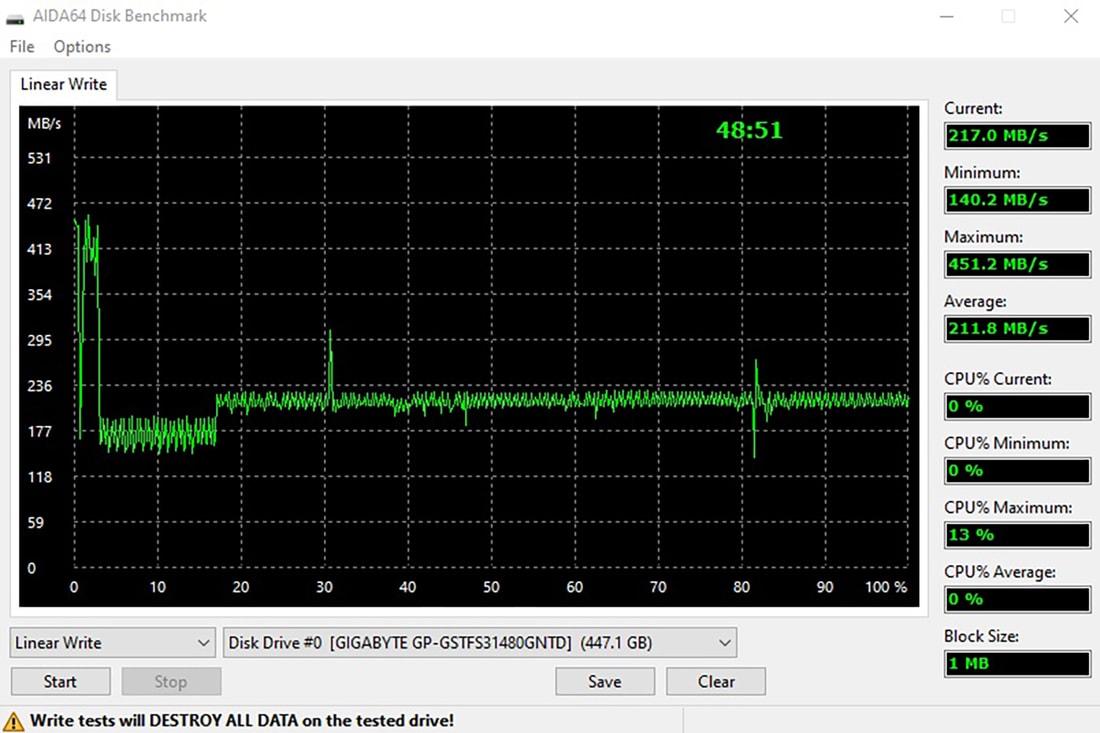1100x733 pixels.
Task: Click the Average speed value 211.8 MB/s
Action: pyautogui.click(x=1017, y=328)
